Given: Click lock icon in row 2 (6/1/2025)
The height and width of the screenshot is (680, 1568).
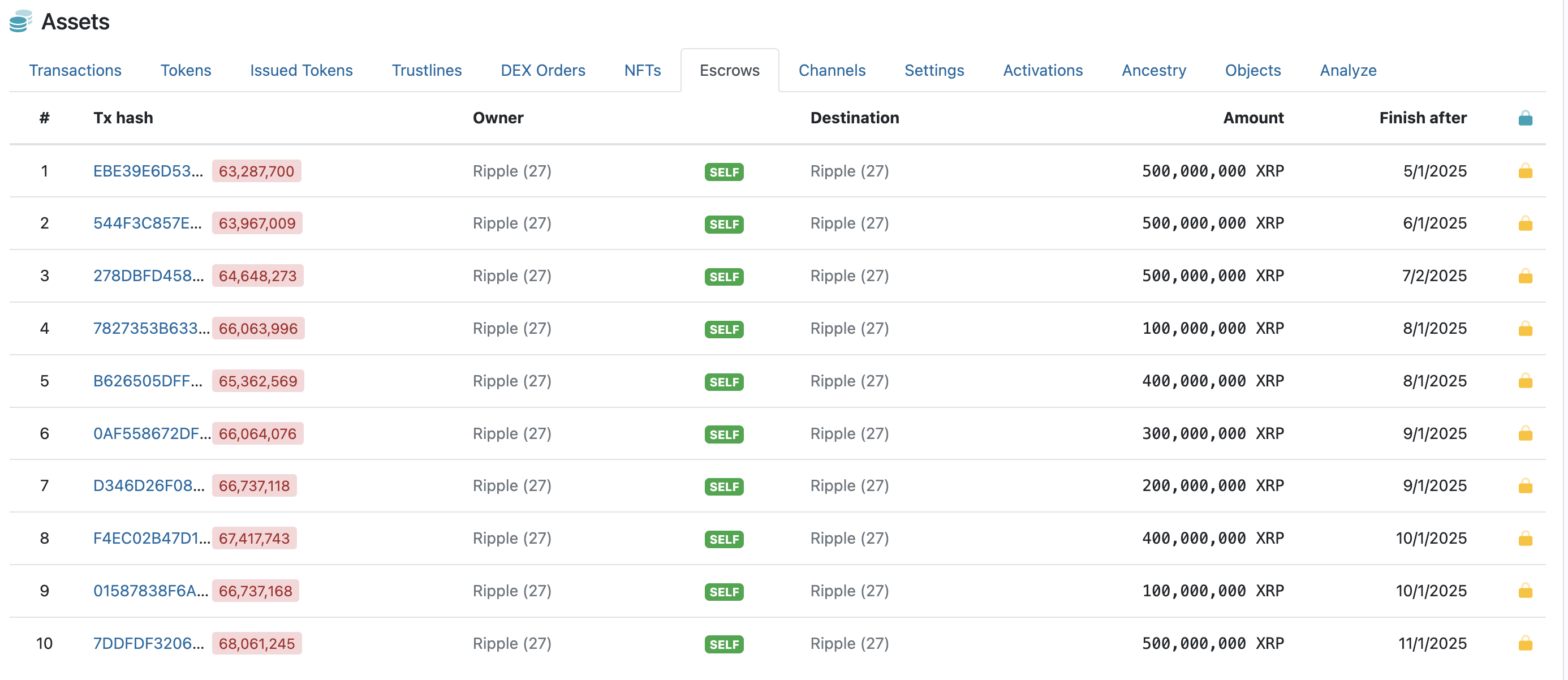Looking at the screenshot, I should (x=1525, y=223).
